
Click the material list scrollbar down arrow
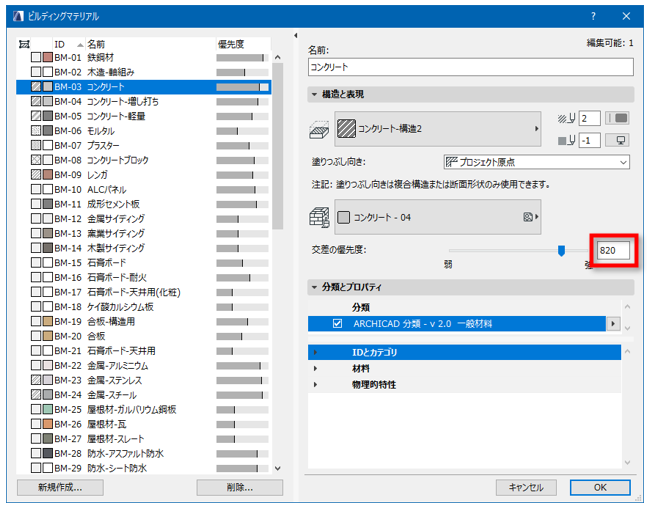tap(278, 468)
